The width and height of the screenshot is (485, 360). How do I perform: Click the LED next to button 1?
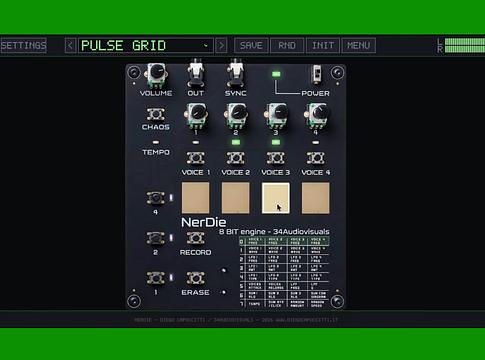[171, 278]
